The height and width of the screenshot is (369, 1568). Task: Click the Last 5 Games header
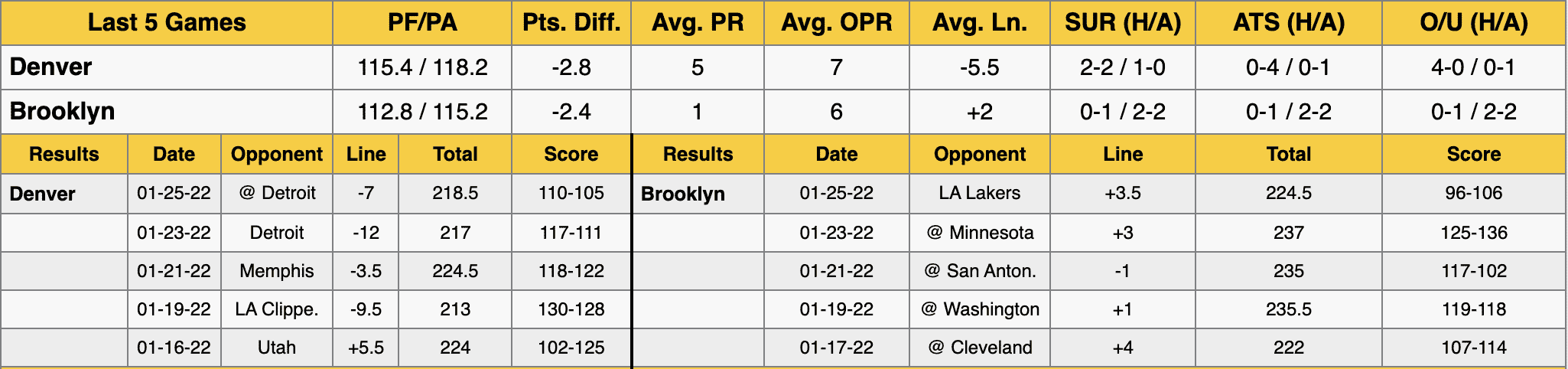tap(167, 23)
